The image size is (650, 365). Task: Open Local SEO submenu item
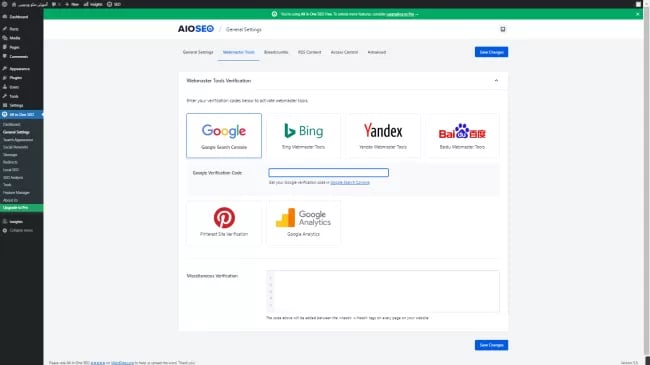click(11, 170)
